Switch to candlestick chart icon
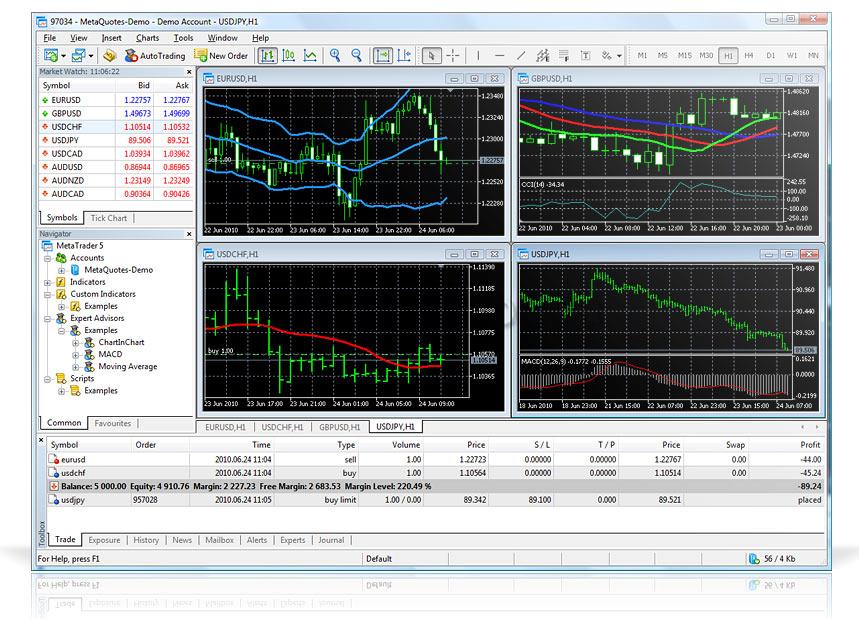The image size is (859, 619). tap(289, 56)
